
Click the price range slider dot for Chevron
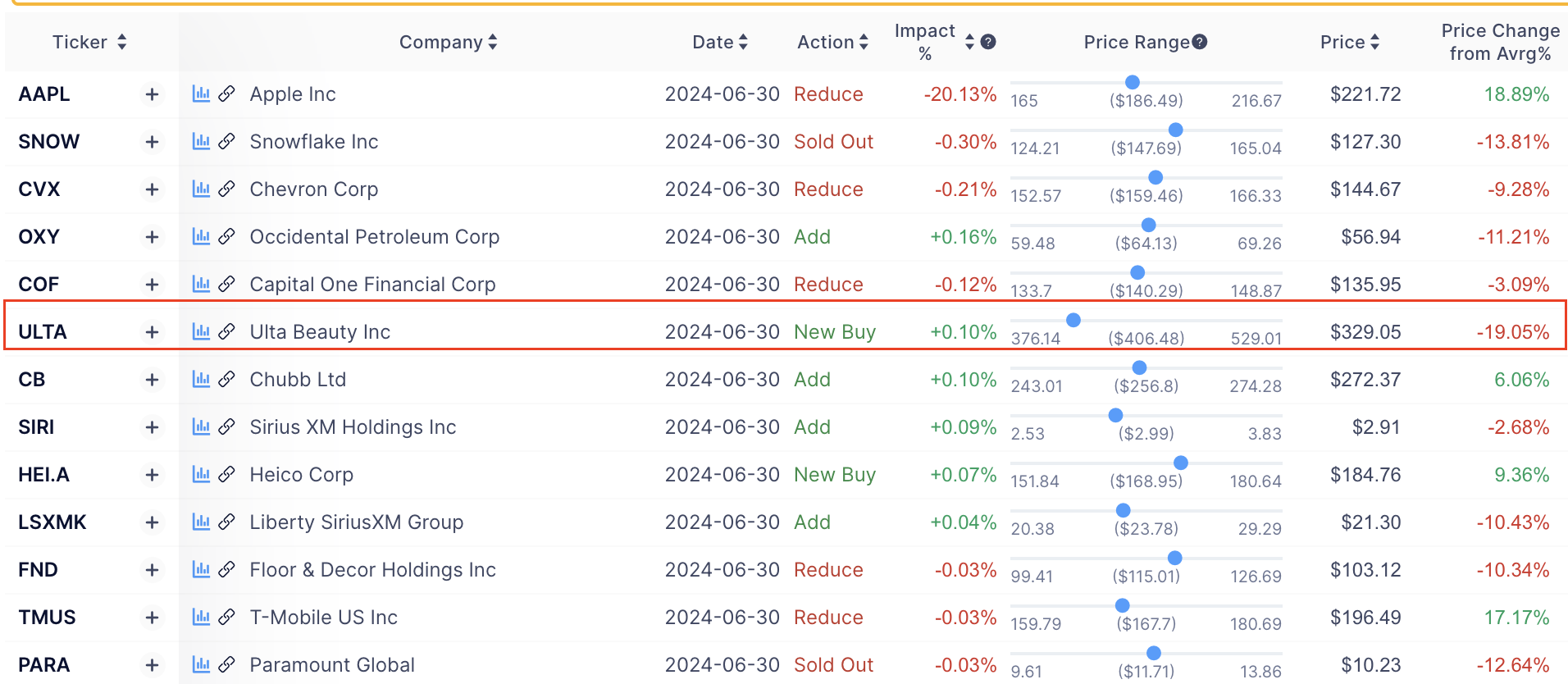1155,177
